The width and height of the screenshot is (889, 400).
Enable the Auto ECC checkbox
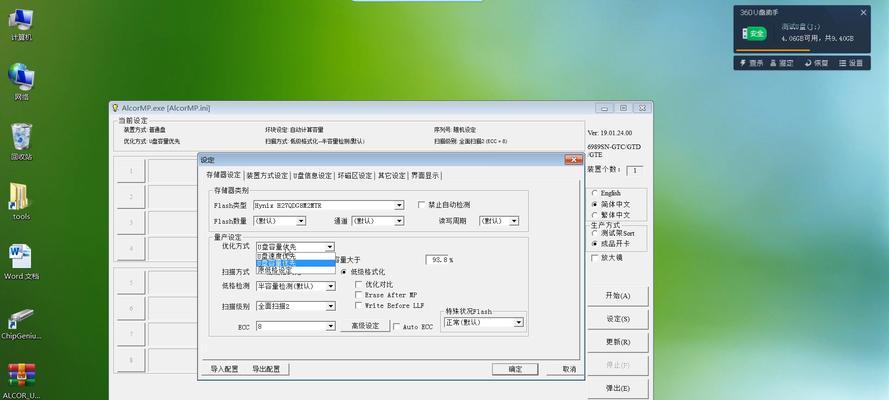(397, 327)
